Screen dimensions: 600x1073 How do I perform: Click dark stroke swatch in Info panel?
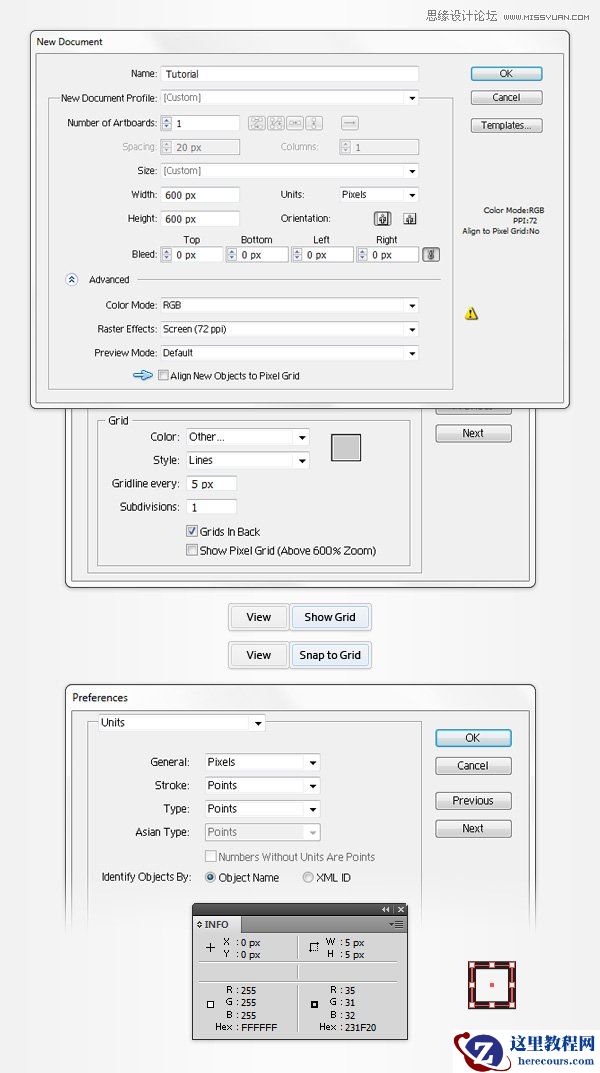314,1004
